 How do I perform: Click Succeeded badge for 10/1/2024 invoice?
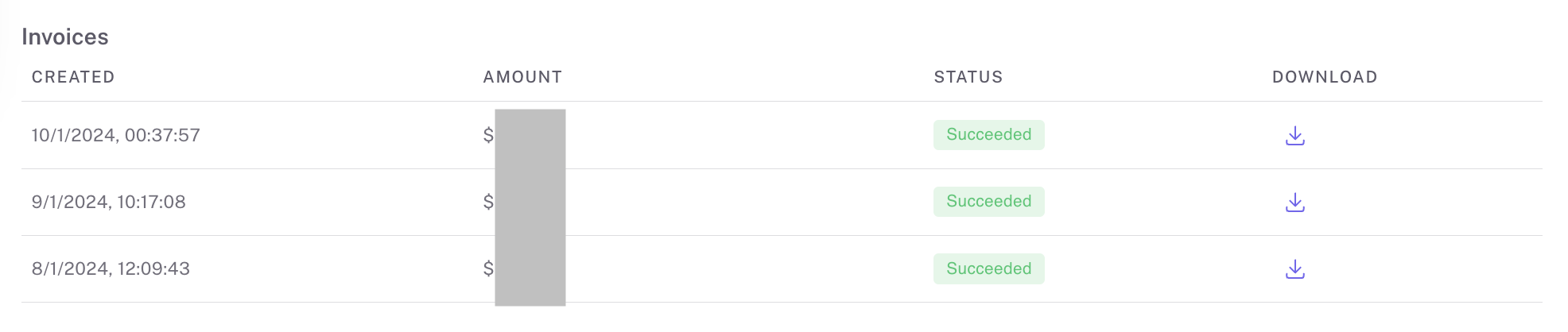click(988, 135)
